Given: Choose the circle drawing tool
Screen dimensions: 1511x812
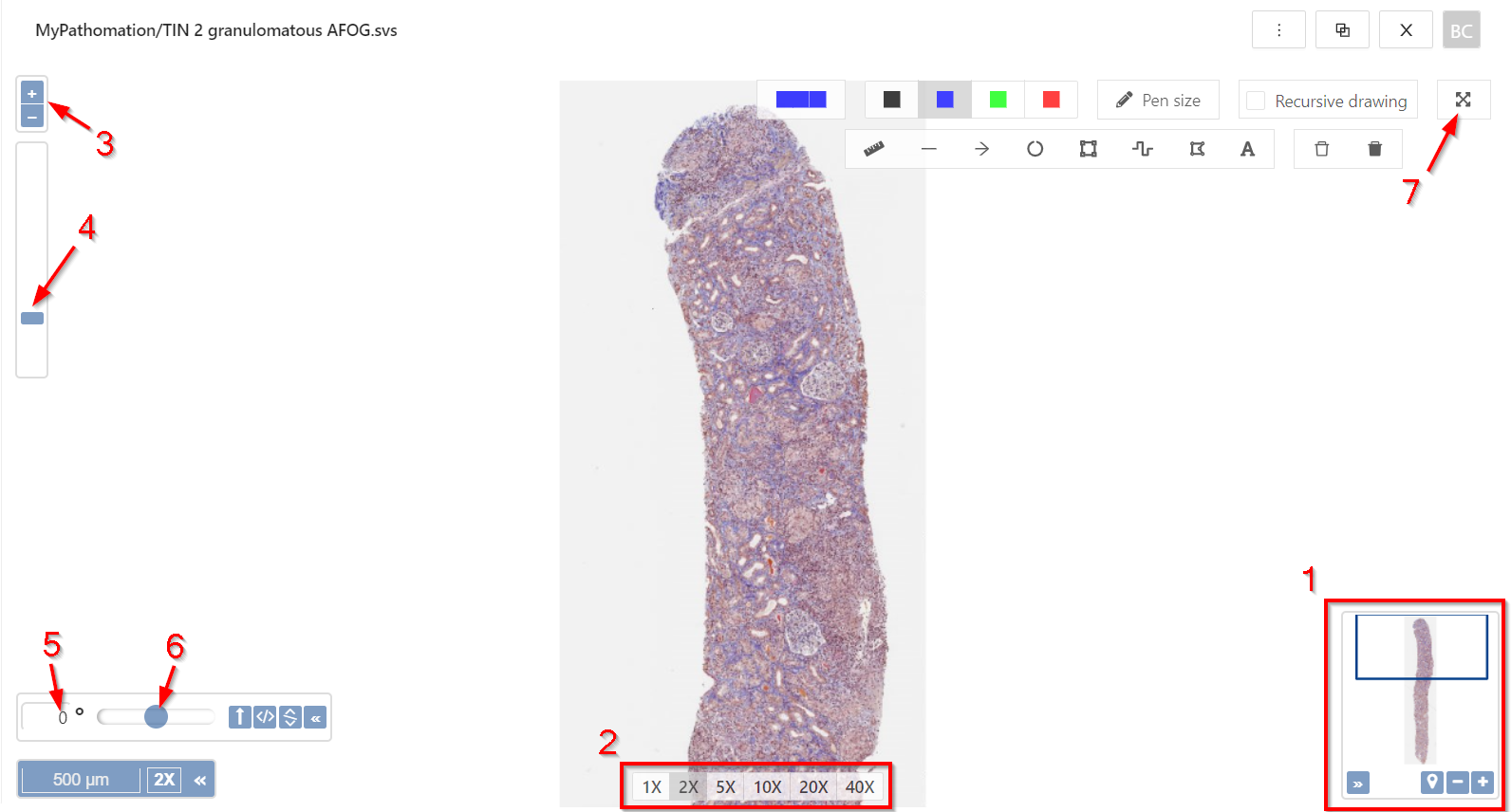Looking at the screenshot, I should pos(1035,149).
